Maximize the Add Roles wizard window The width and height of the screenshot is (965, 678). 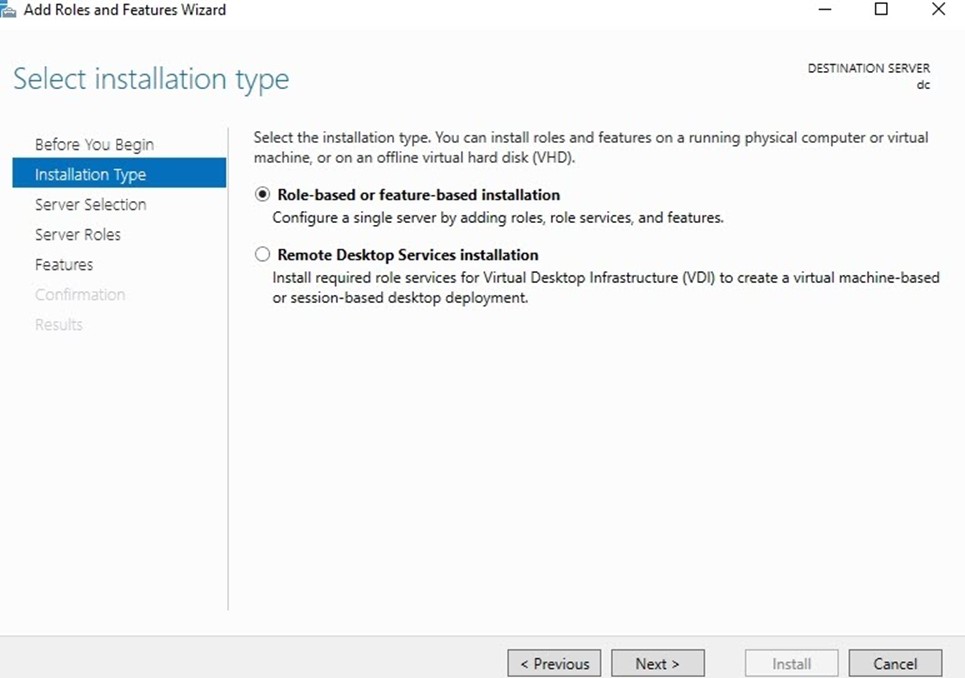pos(881,9)
